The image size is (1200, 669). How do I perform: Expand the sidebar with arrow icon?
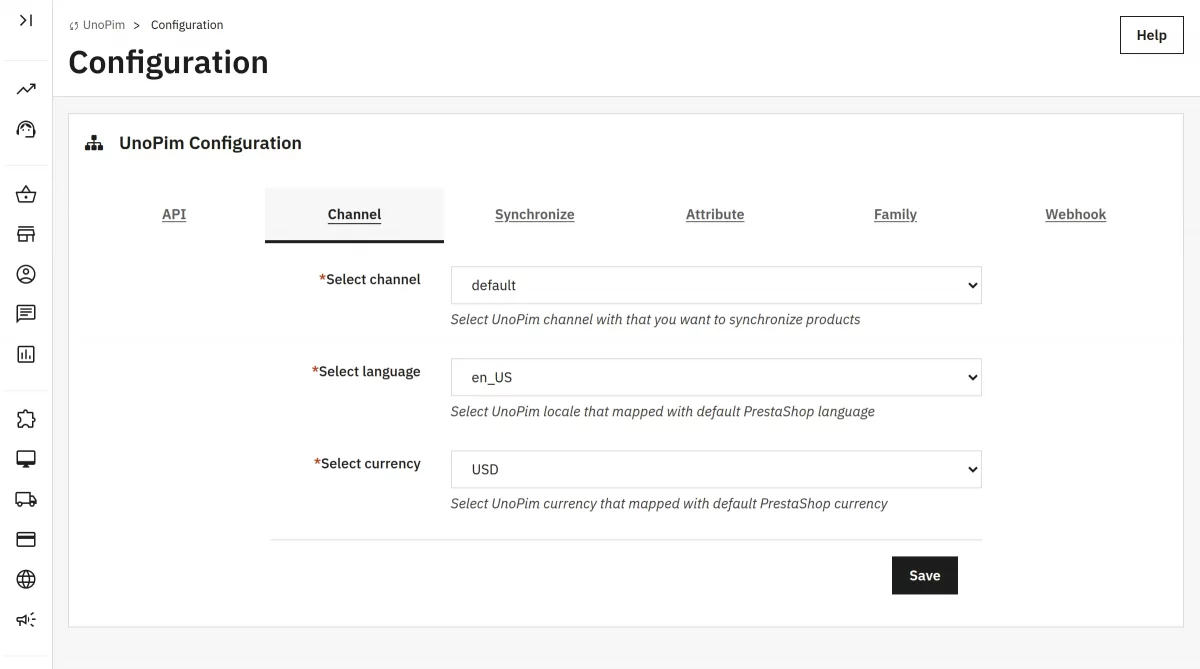pyautogui.click(x=26, y=20)
